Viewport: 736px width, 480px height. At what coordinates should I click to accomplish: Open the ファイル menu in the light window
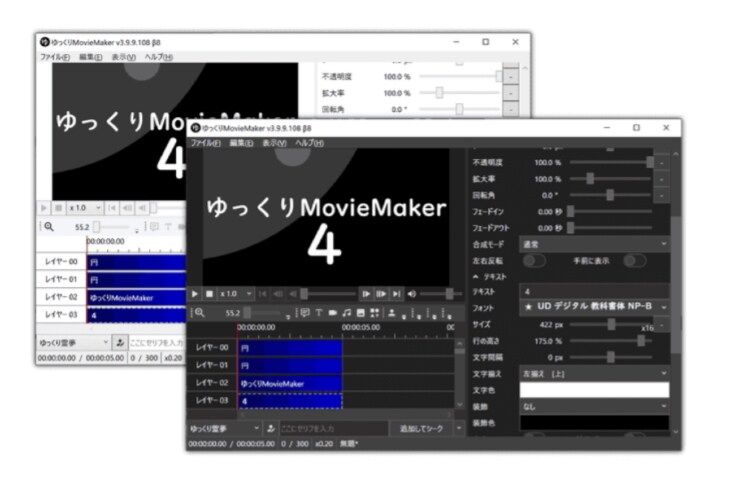click(55, 57)
